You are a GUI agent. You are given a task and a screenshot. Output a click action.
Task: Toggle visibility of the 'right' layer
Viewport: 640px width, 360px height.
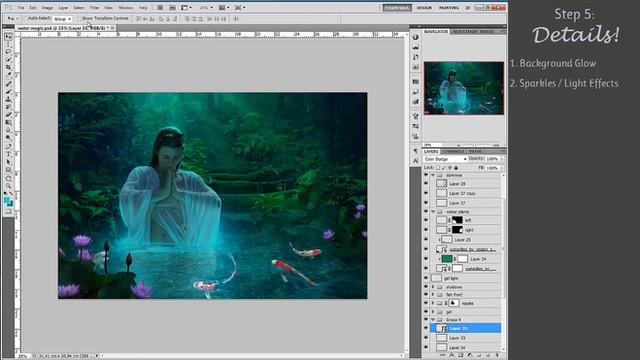(426, 230)
